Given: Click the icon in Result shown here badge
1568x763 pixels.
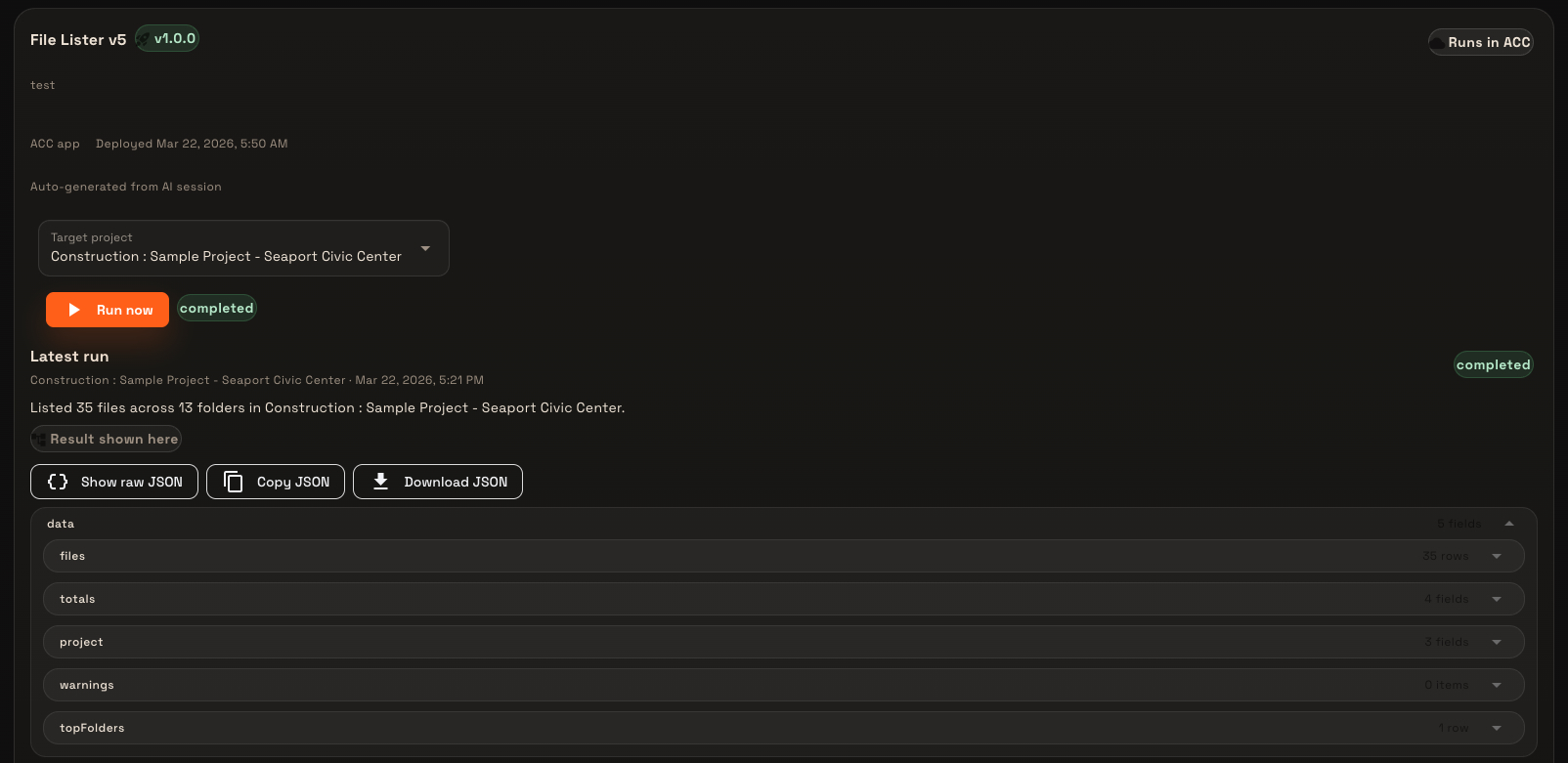Looking at the screenshot, I should 40,440.
